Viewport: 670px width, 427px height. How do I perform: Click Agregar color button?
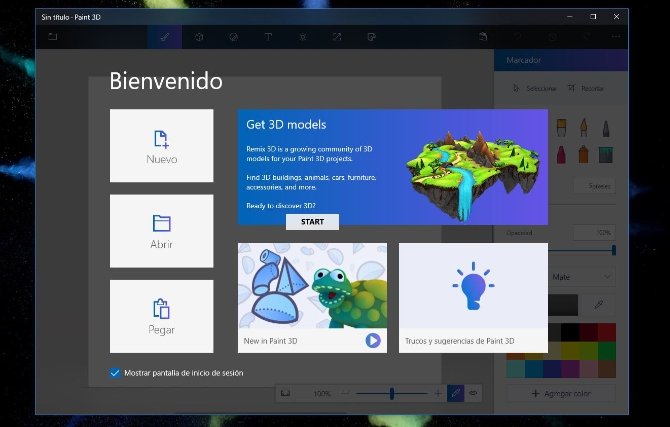(x=561, y=393)
